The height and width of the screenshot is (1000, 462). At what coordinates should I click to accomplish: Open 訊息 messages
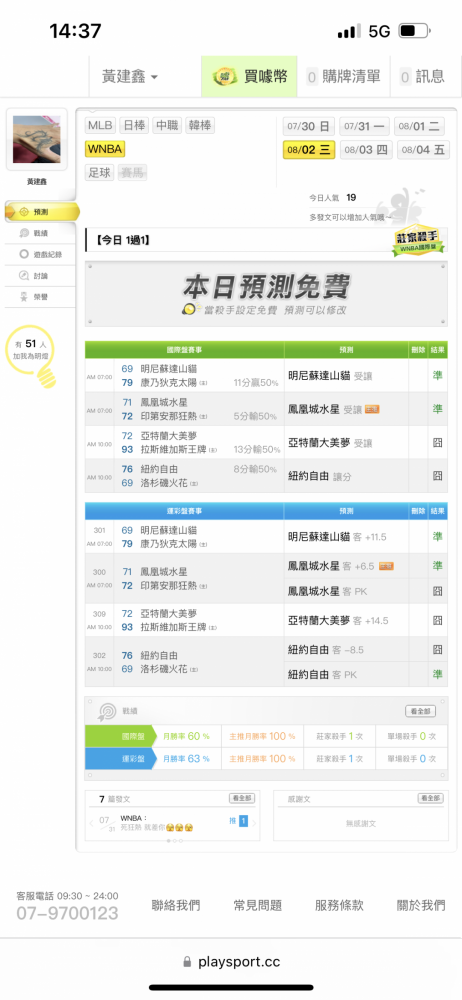pos(422,77)
